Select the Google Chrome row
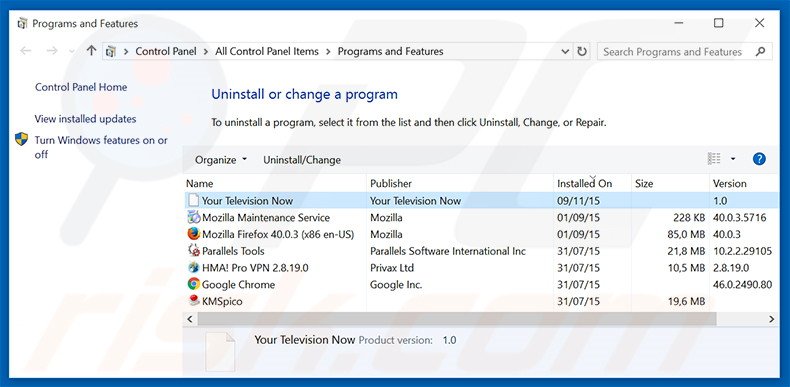This screenshot has width=790, height=387. coord(481,284)
